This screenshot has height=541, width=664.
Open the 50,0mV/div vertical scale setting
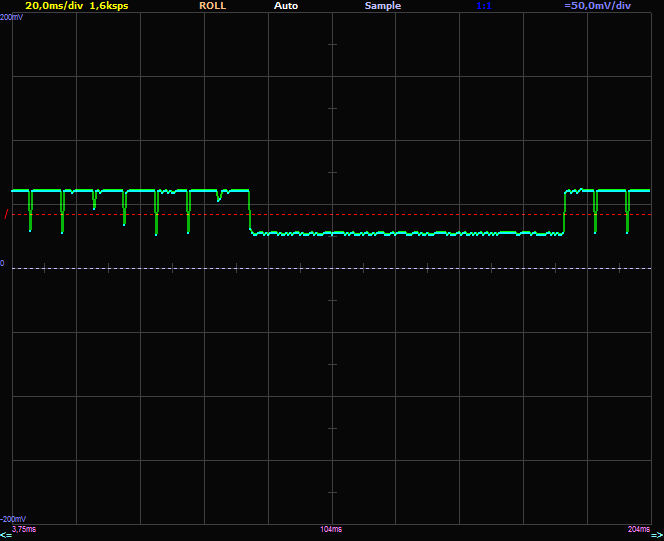597,6
